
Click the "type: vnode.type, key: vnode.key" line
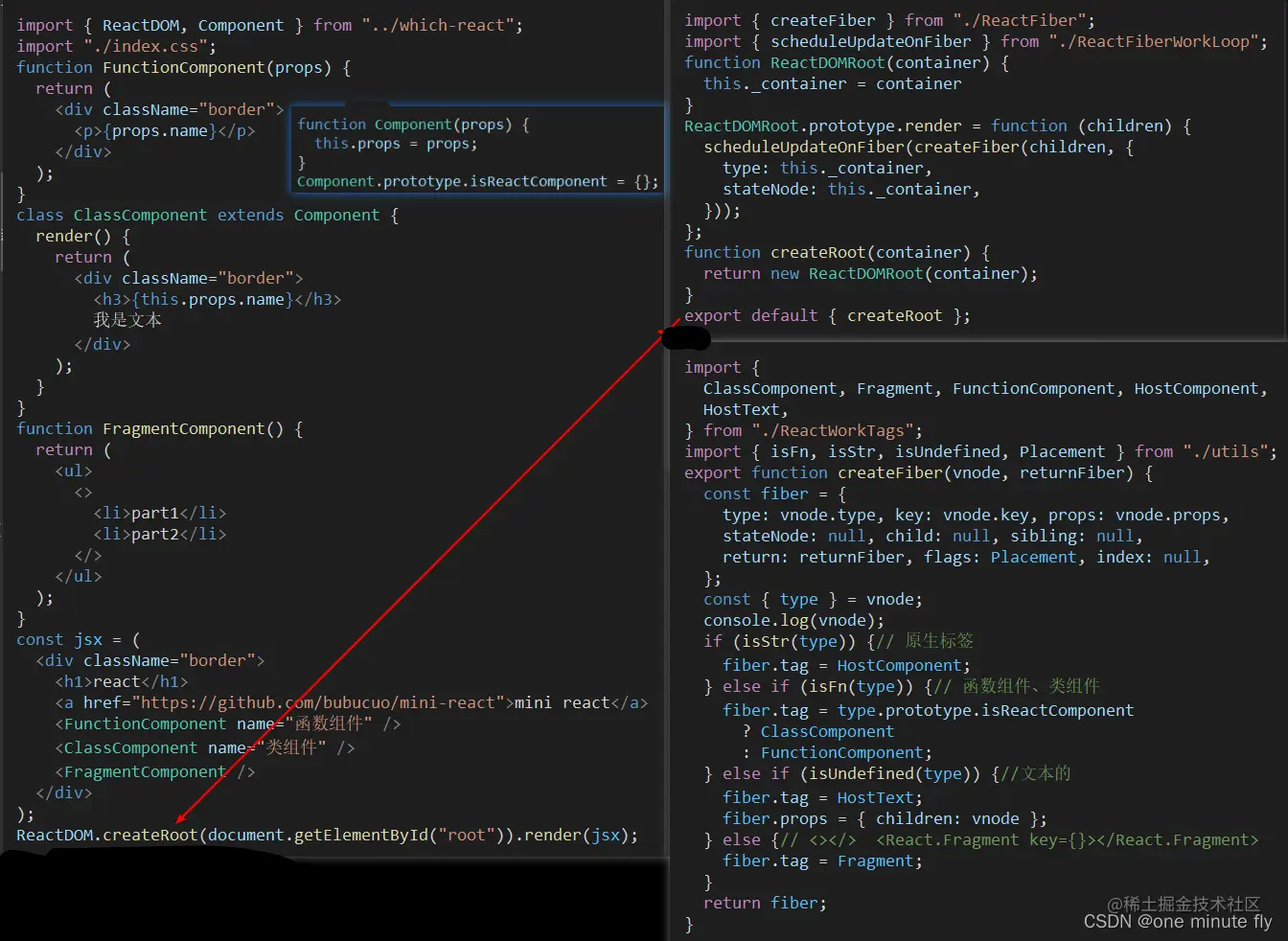(x=976, y=515)
